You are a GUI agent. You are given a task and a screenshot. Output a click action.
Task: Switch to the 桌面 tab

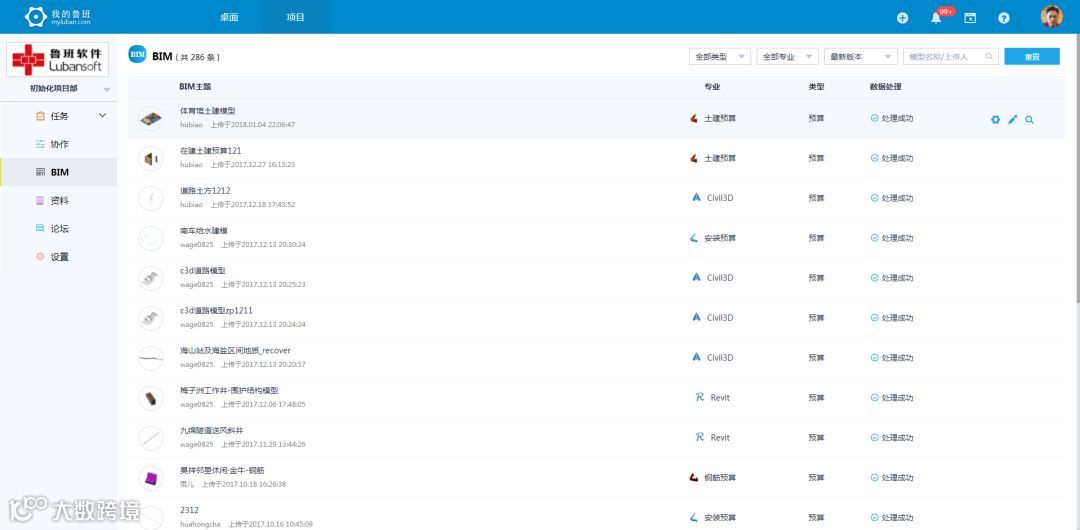(229, 17)
